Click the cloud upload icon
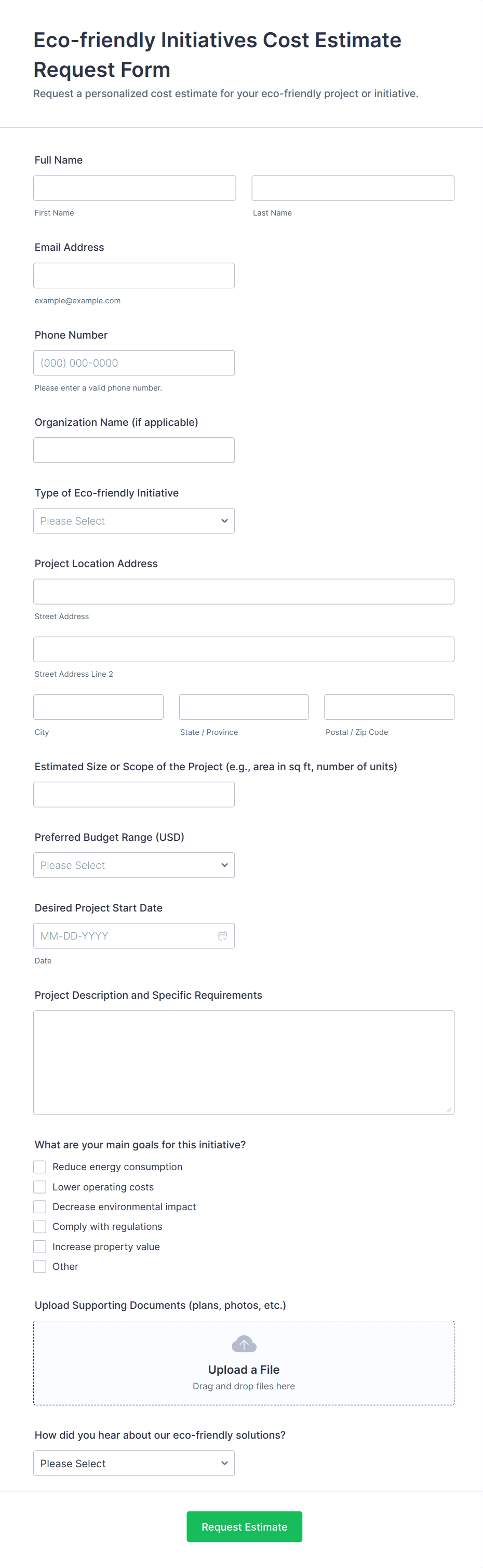Image resolution: width=483 pixels, height=1568 pixels. [x=244, y=1344]
